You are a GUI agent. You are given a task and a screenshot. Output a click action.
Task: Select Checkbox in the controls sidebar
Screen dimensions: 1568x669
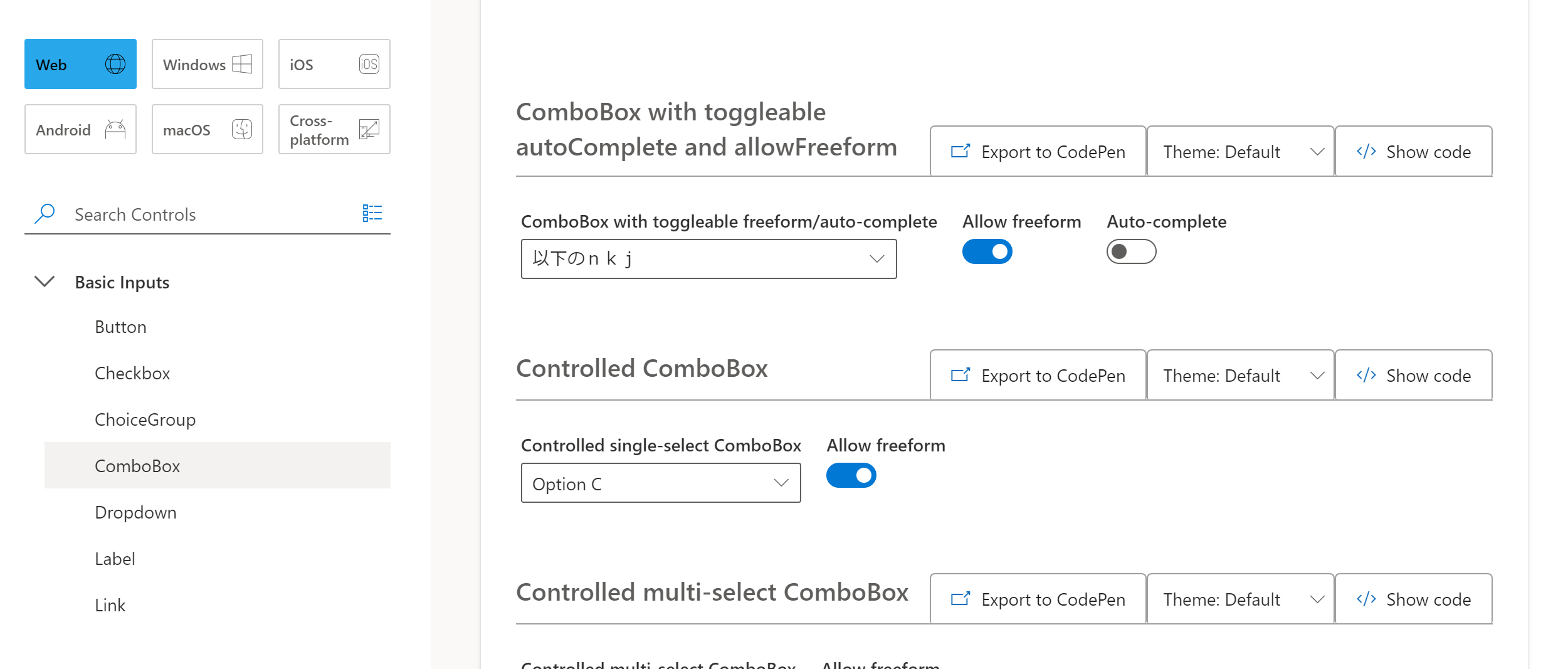tap(132, 373)
